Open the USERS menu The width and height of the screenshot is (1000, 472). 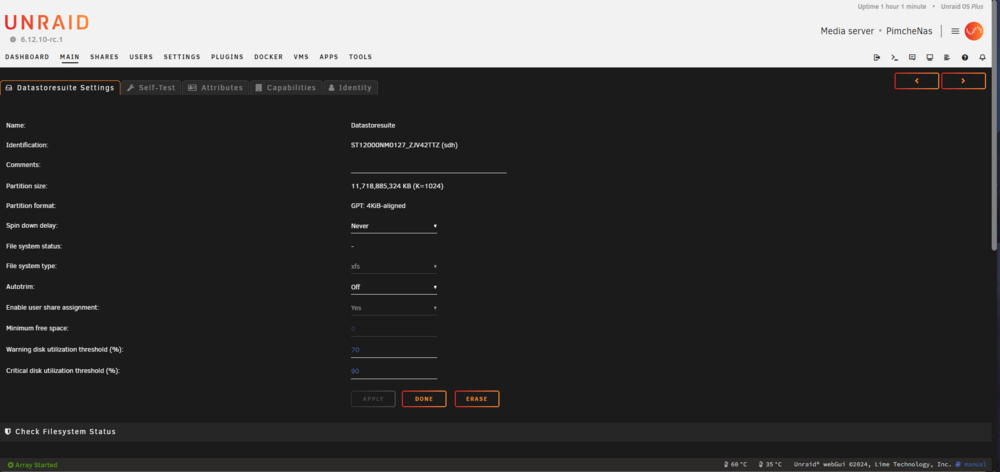[x=141, y=57]
